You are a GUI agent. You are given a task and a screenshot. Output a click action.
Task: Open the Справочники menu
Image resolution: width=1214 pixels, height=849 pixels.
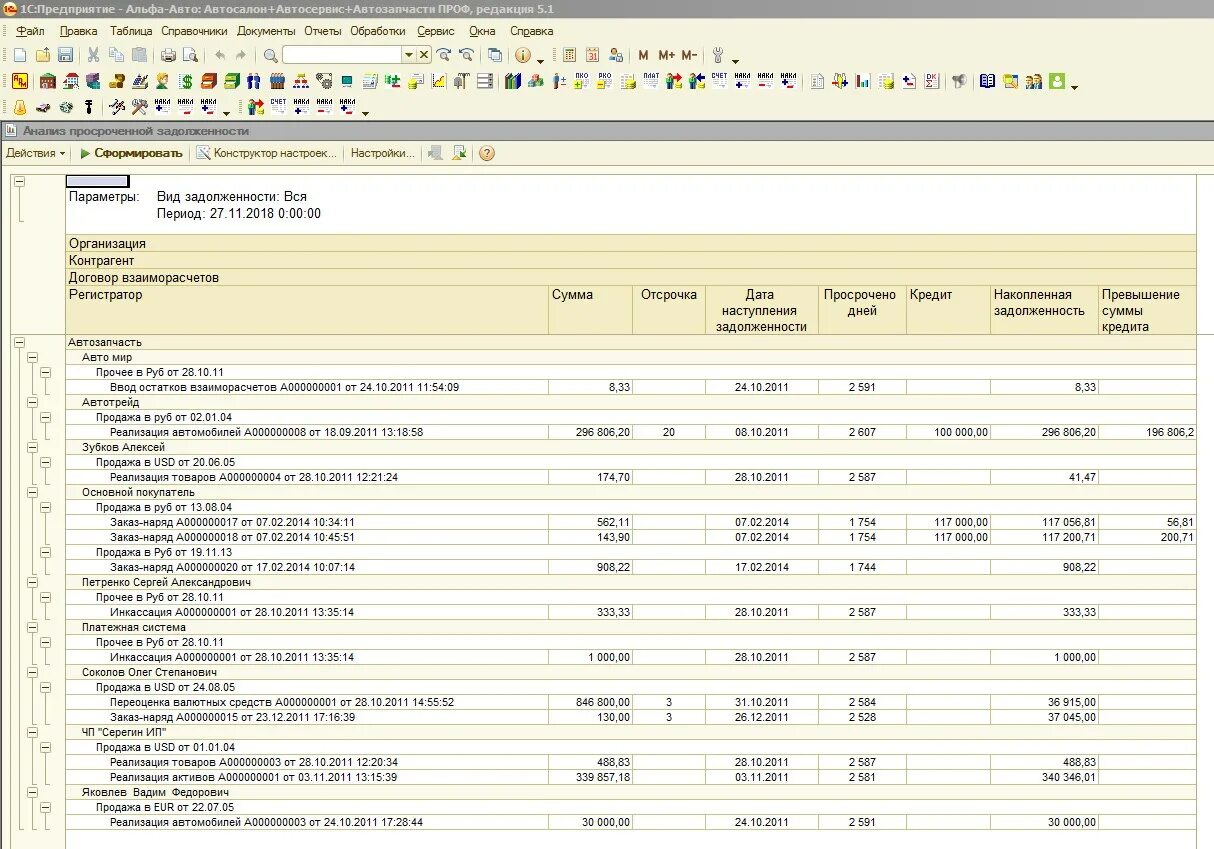coord(194,31)
